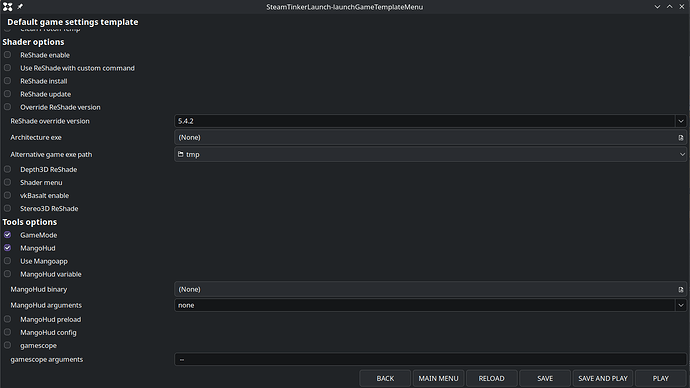The image size is (690, 388).
Task: Click the ReShade version field showing 5.4.2
Action: 425,121
